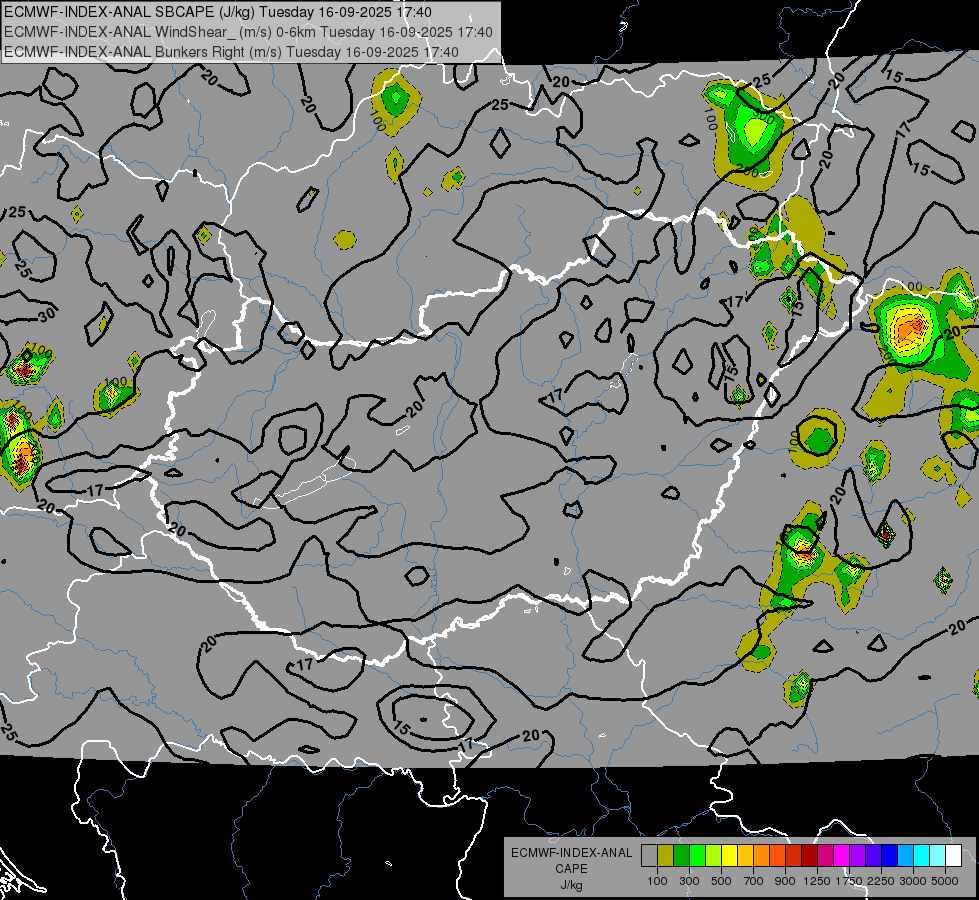
Task: Click the legend's ECMWF-INDEX-ANAL label
Action: click(571, 853)
